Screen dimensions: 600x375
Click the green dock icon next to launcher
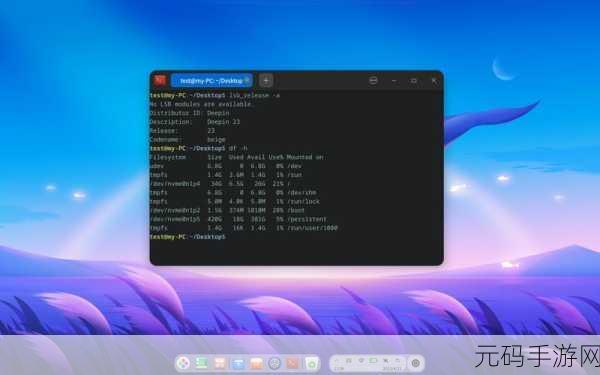pyautogui.click(x=202, y=363)
